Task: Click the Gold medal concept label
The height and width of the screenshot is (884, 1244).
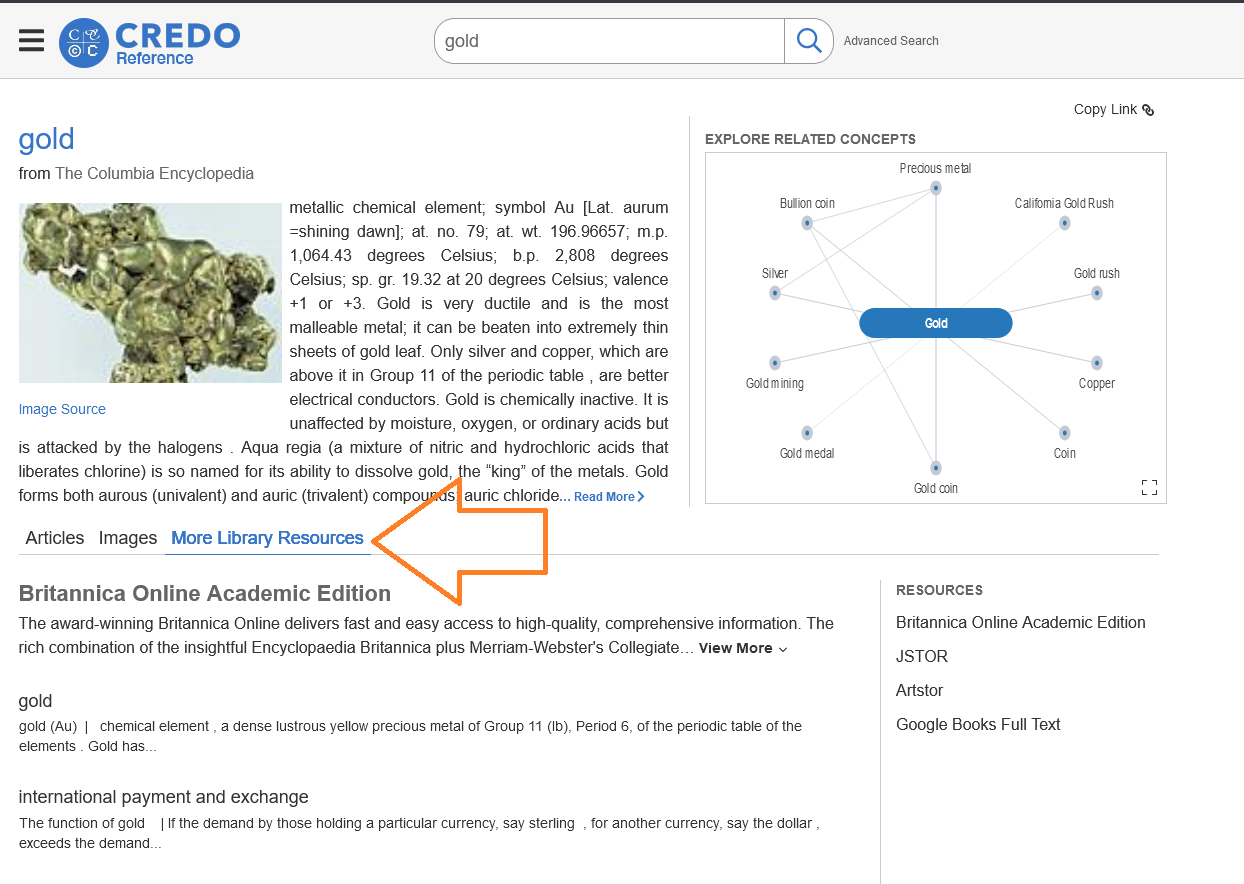Action: (807, 453)
